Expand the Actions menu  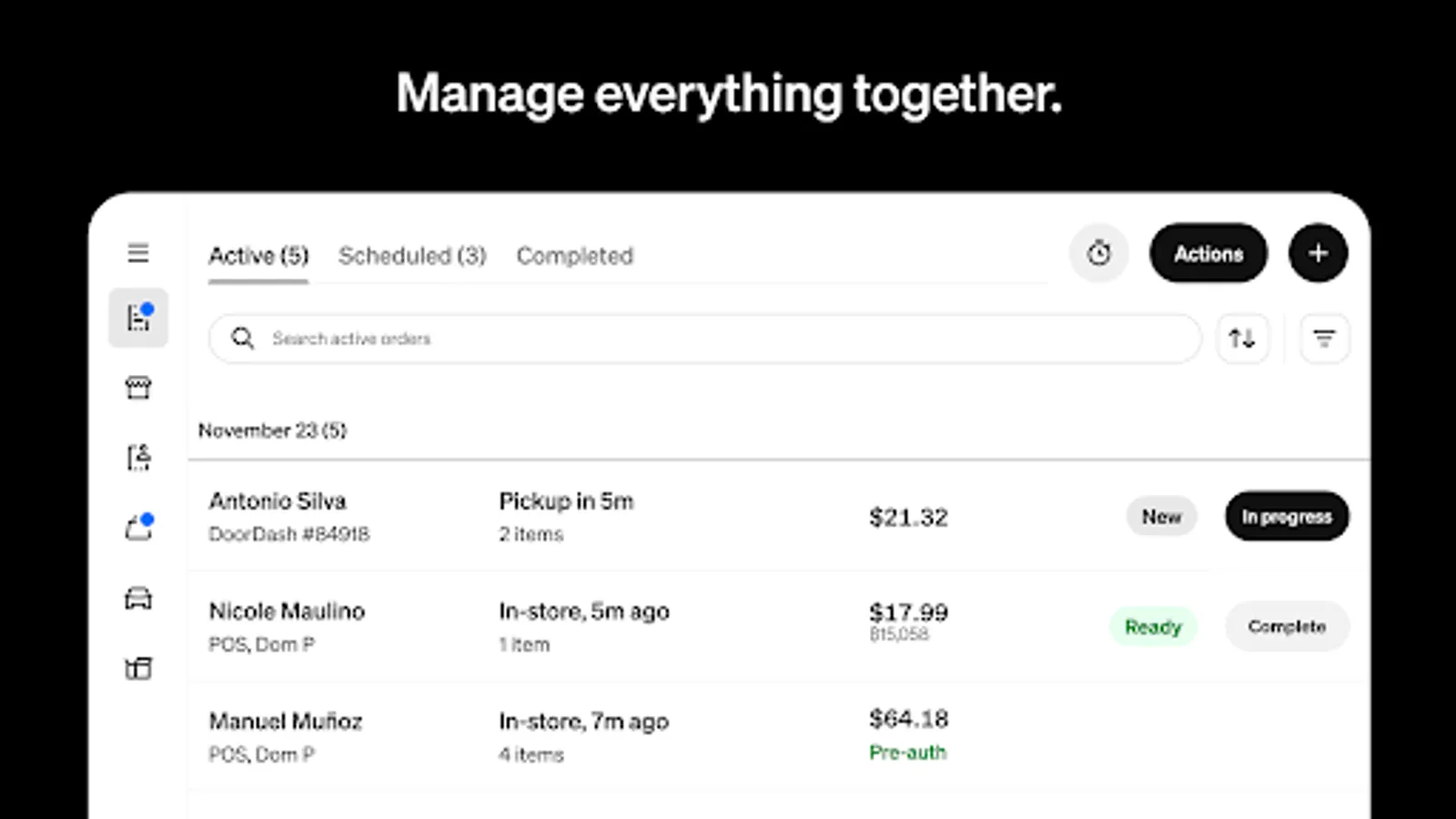coord(1208,253)
